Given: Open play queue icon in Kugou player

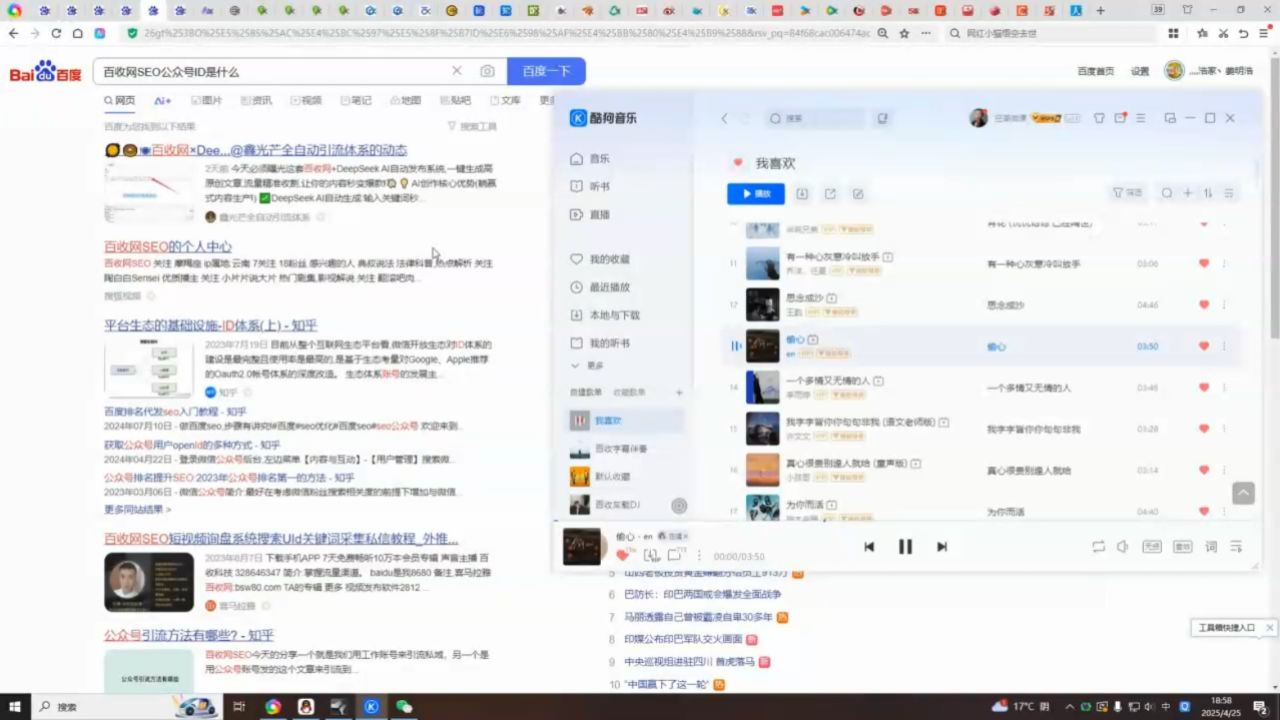Looking at the screenshot, I should 1236,547.
